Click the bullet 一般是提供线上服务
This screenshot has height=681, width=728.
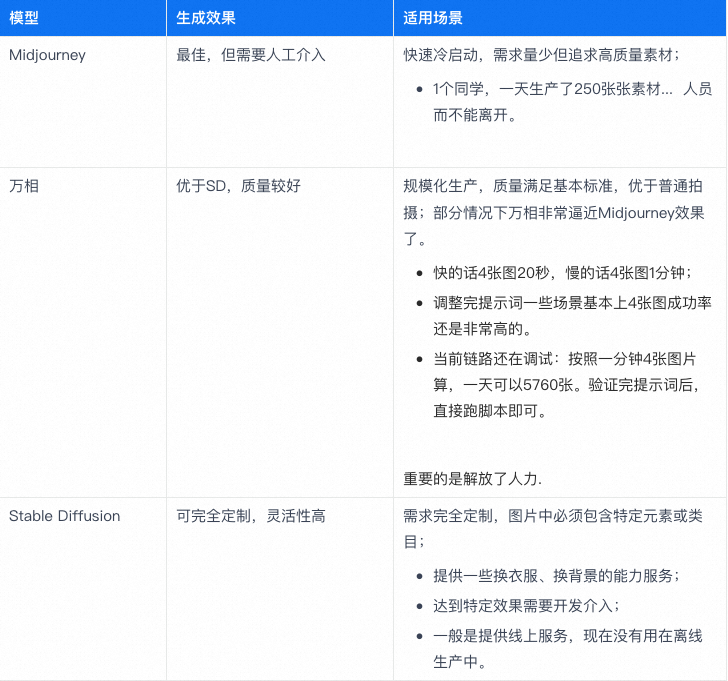click(567, 636)
